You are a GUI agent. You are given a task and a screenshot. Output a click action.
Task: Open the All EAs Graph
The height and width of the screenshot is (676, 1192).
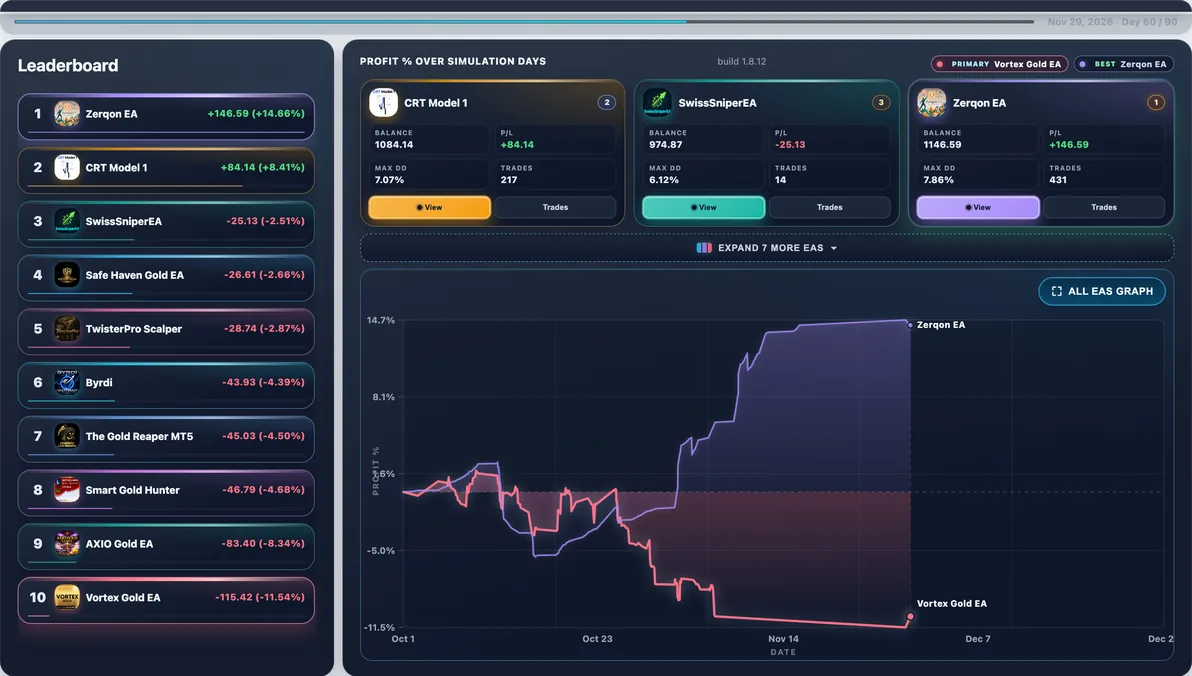coord(1102,291)
